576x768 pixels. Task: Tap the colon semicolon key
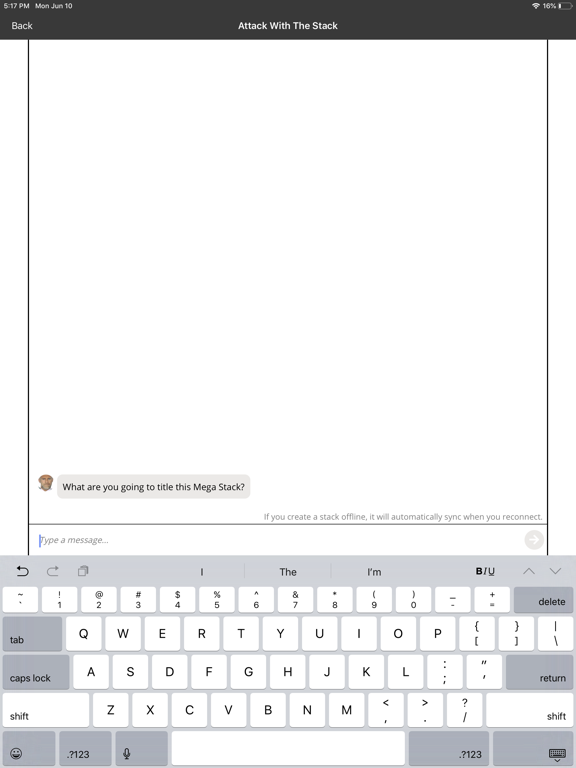click(x=445, y=672)
